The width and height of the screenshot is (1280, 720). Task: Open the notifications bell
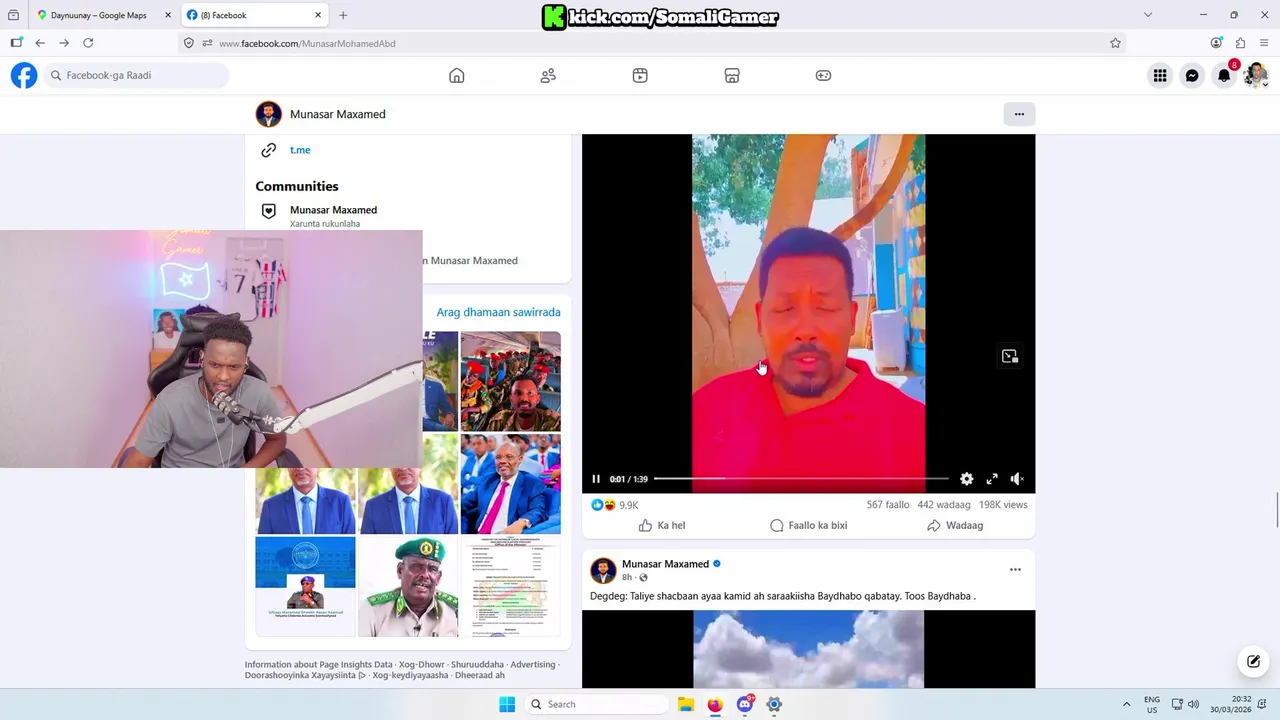pyautogui.click(x=1224, y=75)
